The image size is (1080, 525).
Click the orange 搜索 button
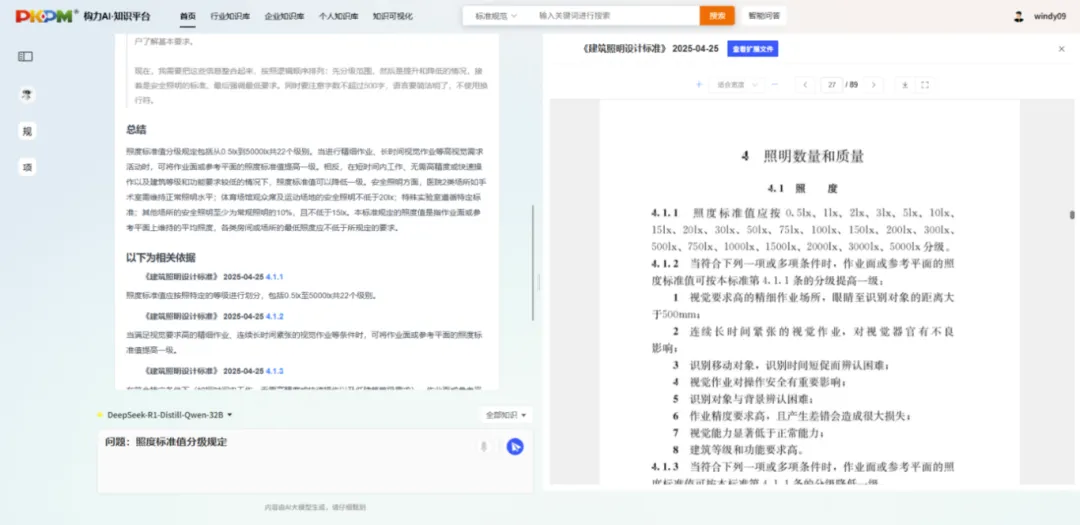point(716,16)
